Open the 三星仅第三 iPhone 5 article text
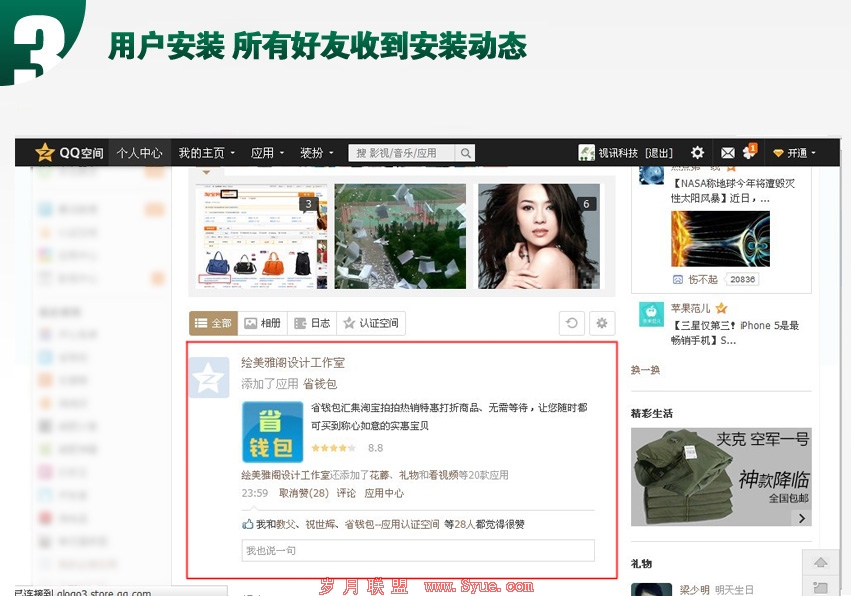The image size is (851, 596). 735,333
